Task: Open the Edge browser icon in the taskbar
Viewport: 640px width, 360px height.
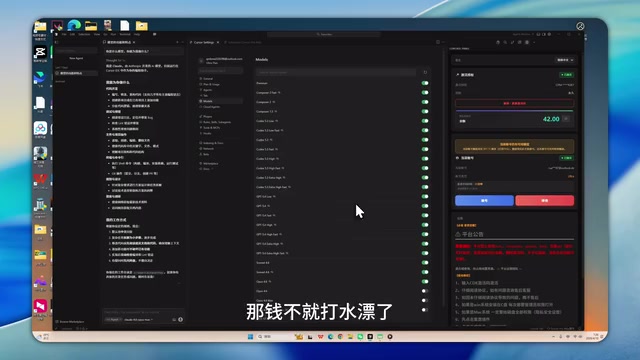Action: (330, 337)
